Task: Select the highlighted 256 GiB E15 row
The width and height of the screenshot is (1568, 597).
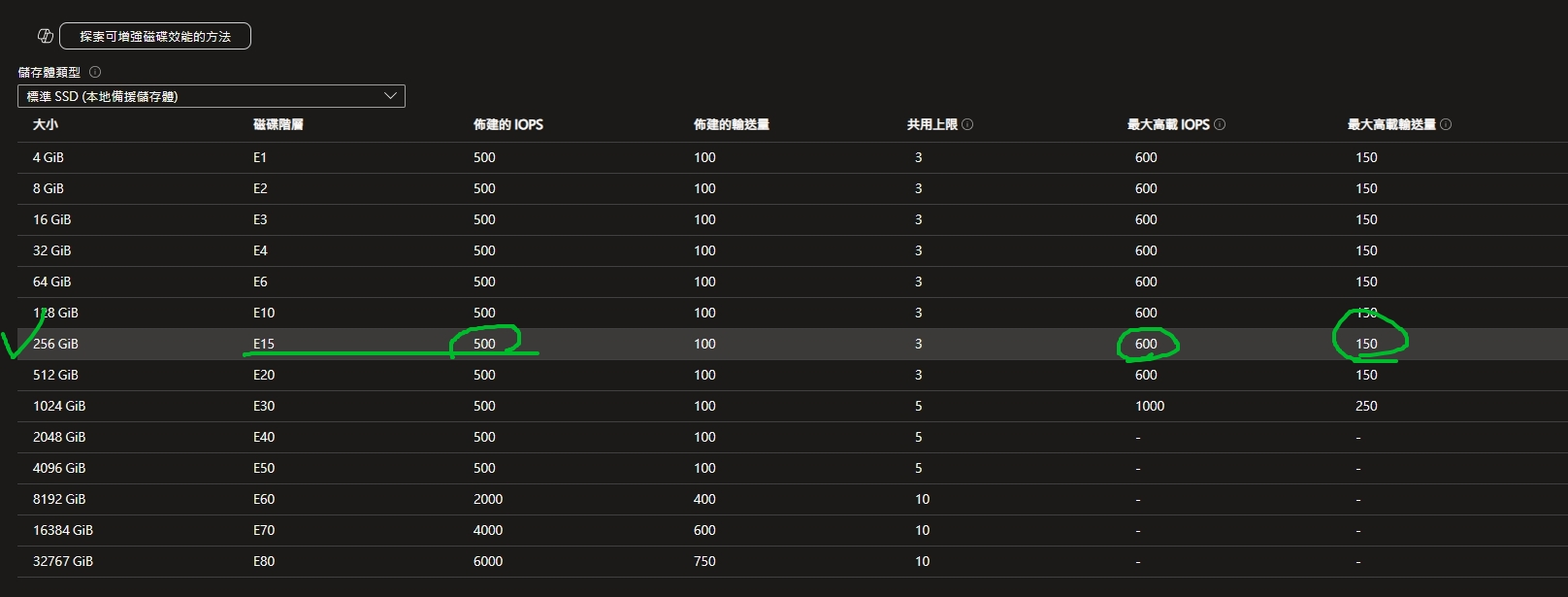Action: 56,344
